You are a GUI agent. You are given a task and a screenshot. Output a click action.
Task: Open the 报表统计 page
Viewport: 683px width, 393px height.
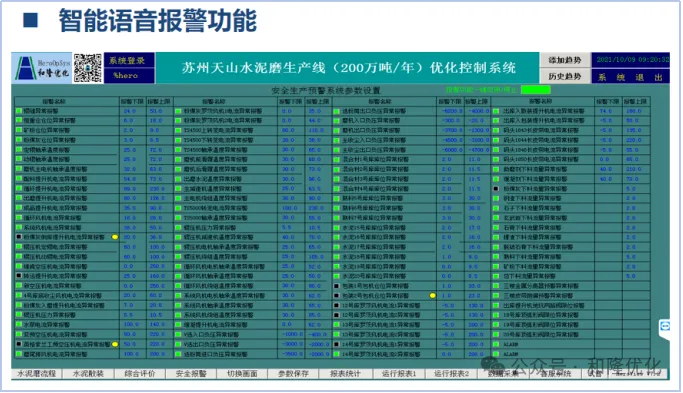[x=345, y=374]
